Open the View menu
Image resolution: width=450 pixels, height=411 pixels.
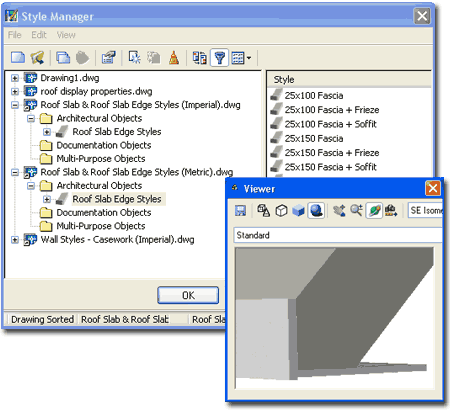pos(66,35)
